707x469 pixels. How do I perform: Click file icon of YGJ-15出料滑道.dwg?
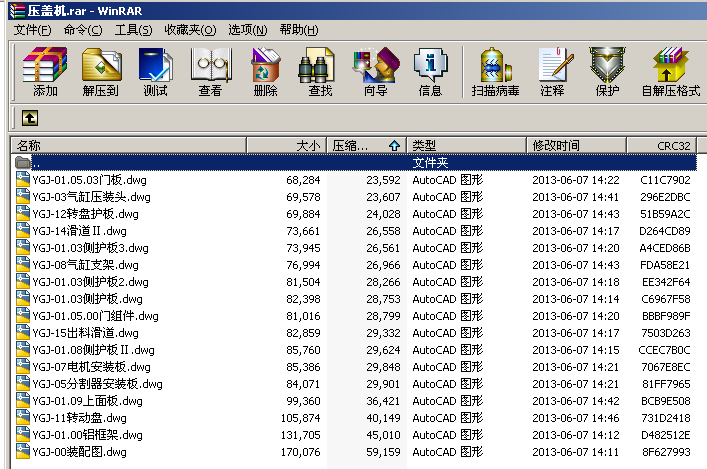click(x=23, y=332)
